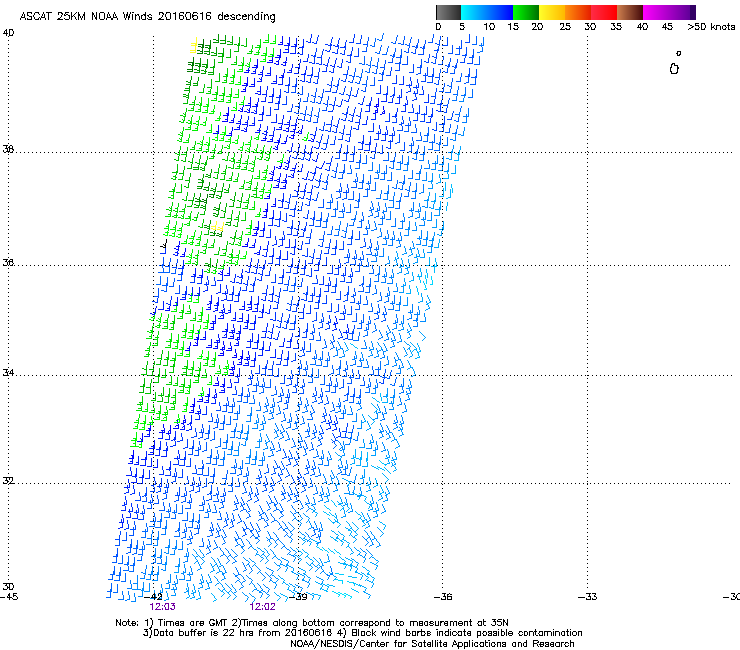740x650 pixels.
Task: Click the longitude axis label '-39'
Action: click(x=298, y=597)
